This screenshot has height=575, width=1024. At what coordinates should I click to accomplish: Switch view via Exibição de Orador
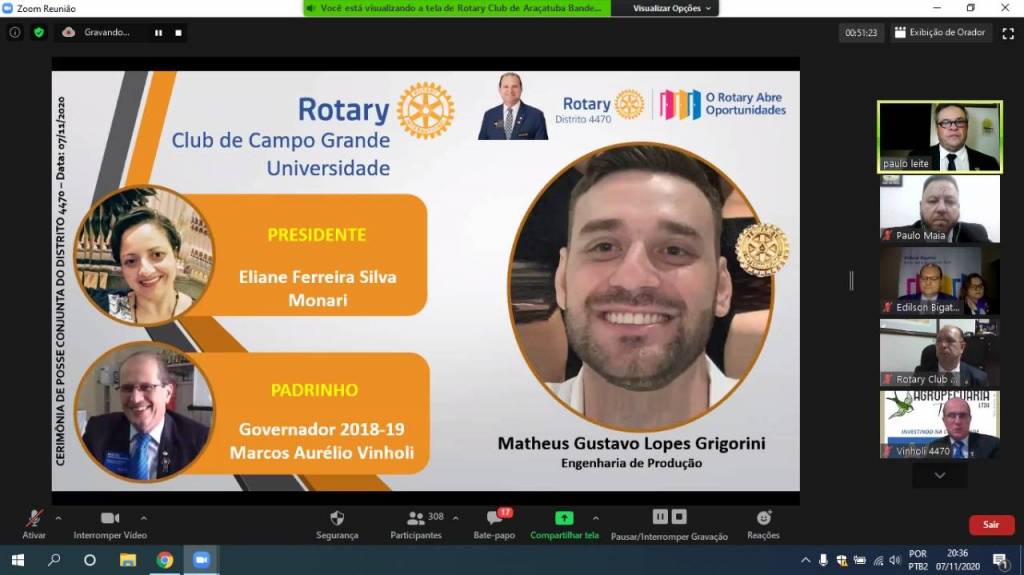click(940, 33)
